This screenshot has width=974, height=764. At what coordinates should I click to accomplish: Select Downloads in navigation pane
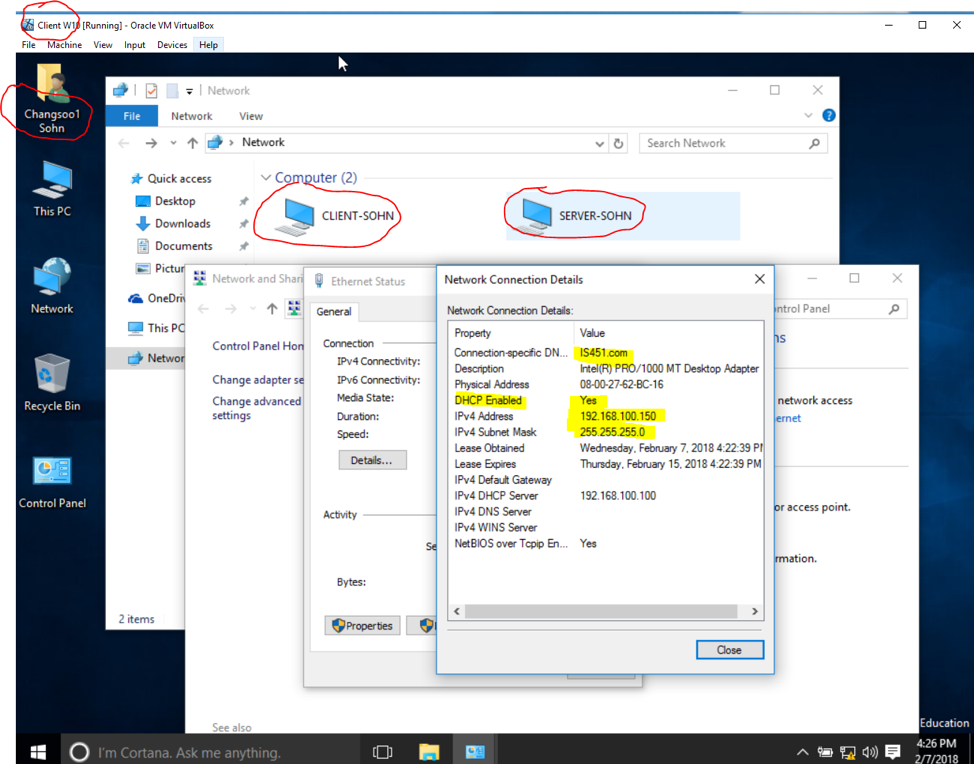pyautogui.click(x=173, y=224)
